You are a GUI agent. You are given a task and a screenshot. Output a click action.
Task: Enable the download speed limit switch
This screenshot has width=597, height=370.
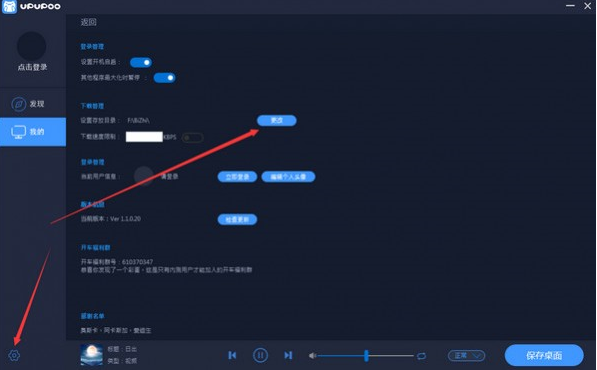coord(192,137)
